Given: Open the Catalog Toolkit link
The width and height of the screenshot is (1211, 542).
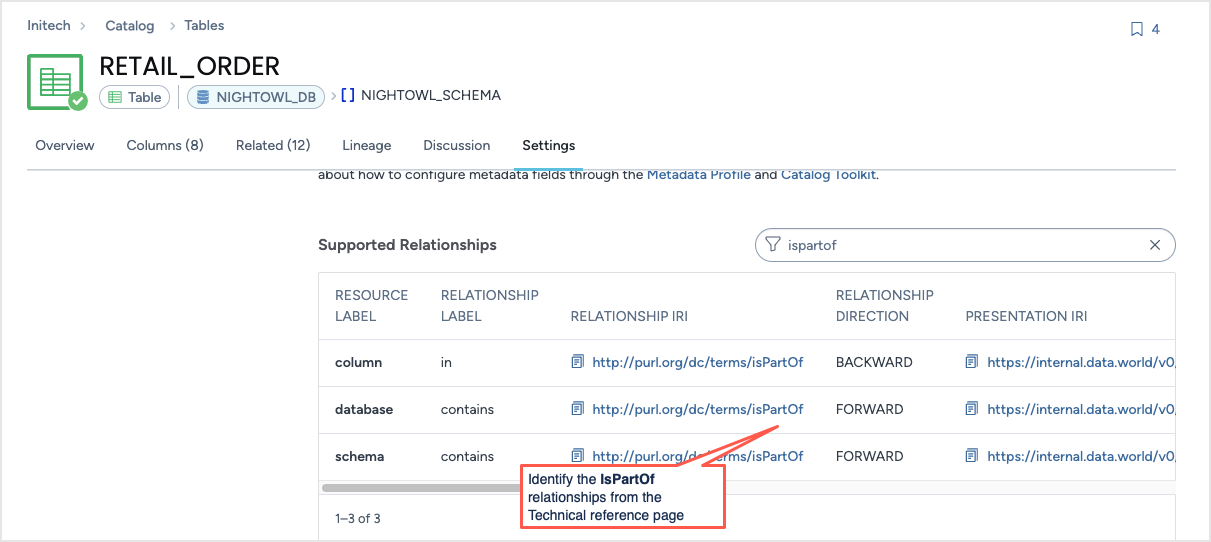Looking at the screenshot, I should tap(828, 175).
